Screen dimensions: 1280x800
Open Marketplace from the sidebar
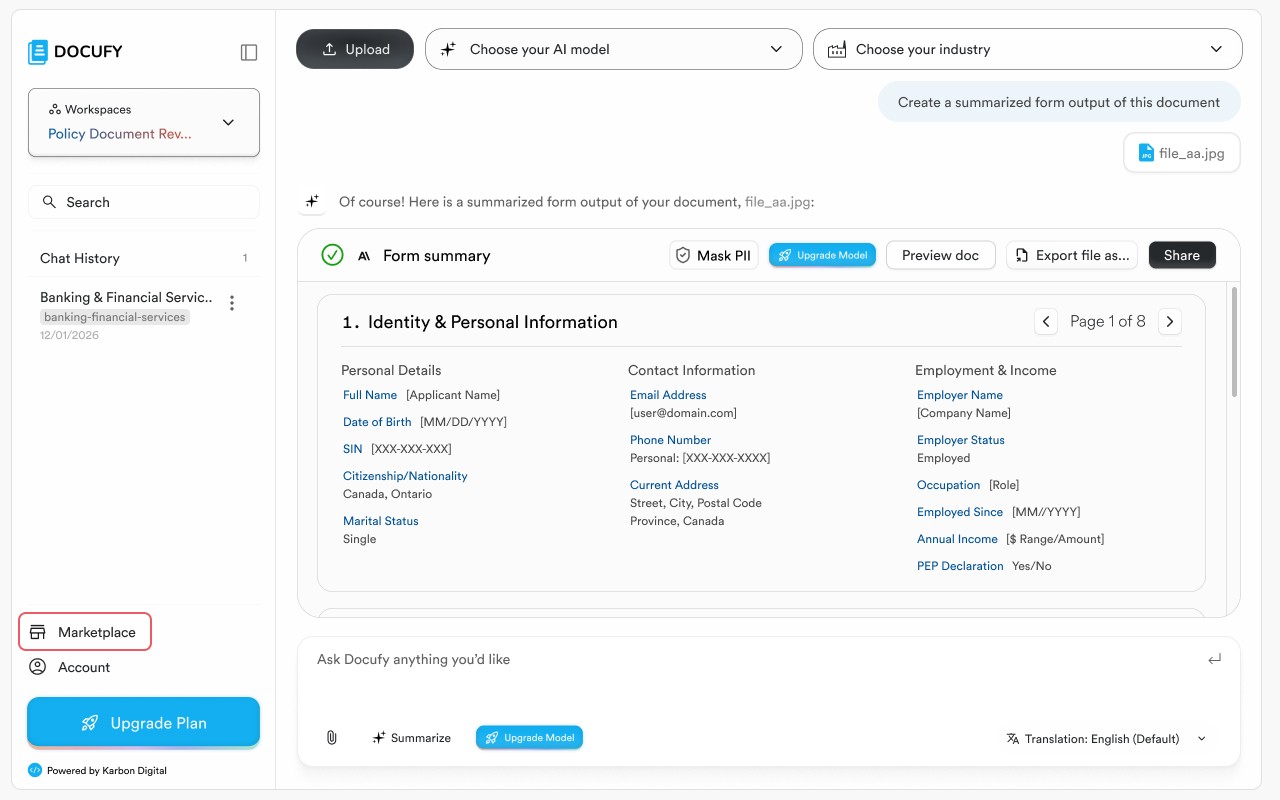pos(85,632)
